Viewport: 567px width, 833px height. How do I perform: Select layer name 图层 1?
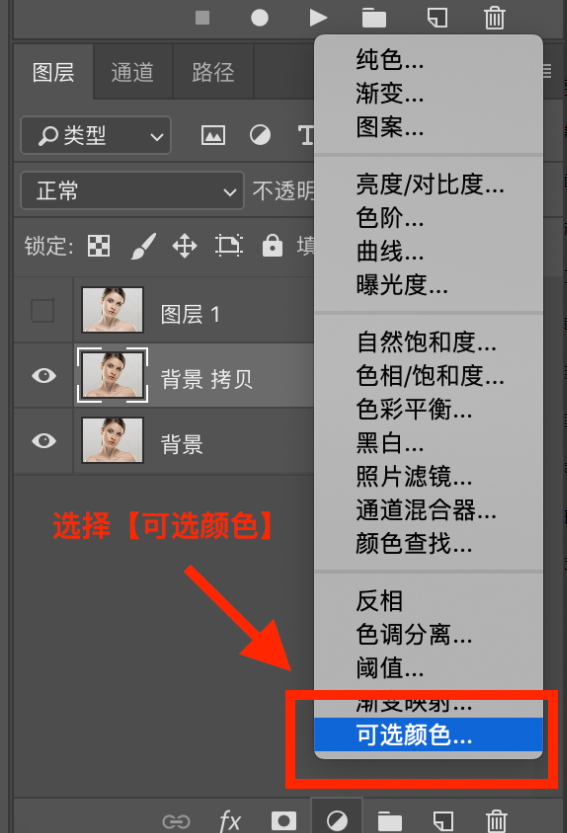pyautogui.click(x=190, y=314)
